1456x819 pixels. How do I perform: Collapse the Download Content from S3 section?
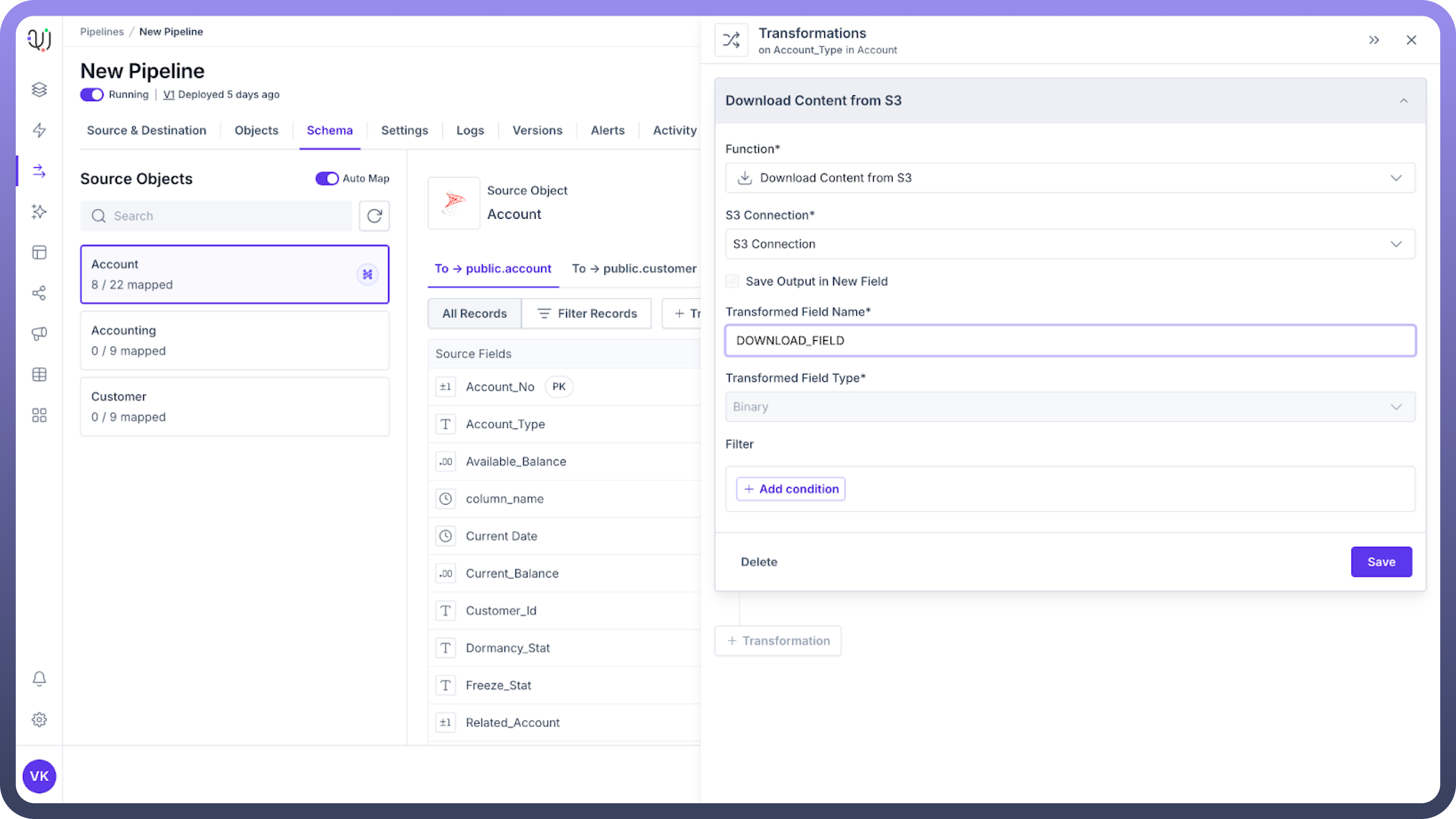click(1404, 101)
